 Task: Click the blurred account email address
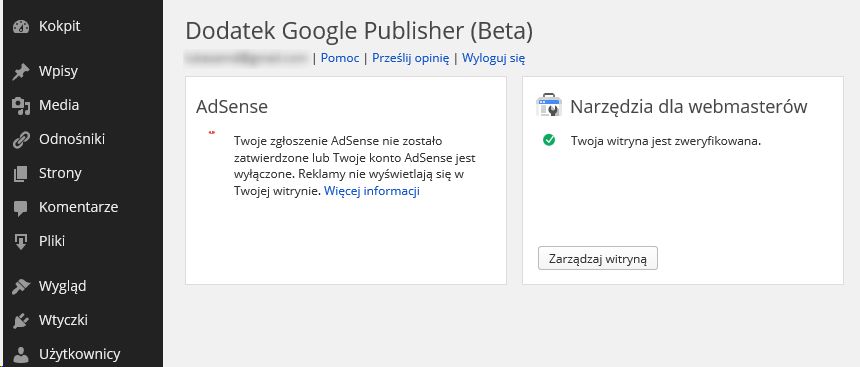(246, 58)
